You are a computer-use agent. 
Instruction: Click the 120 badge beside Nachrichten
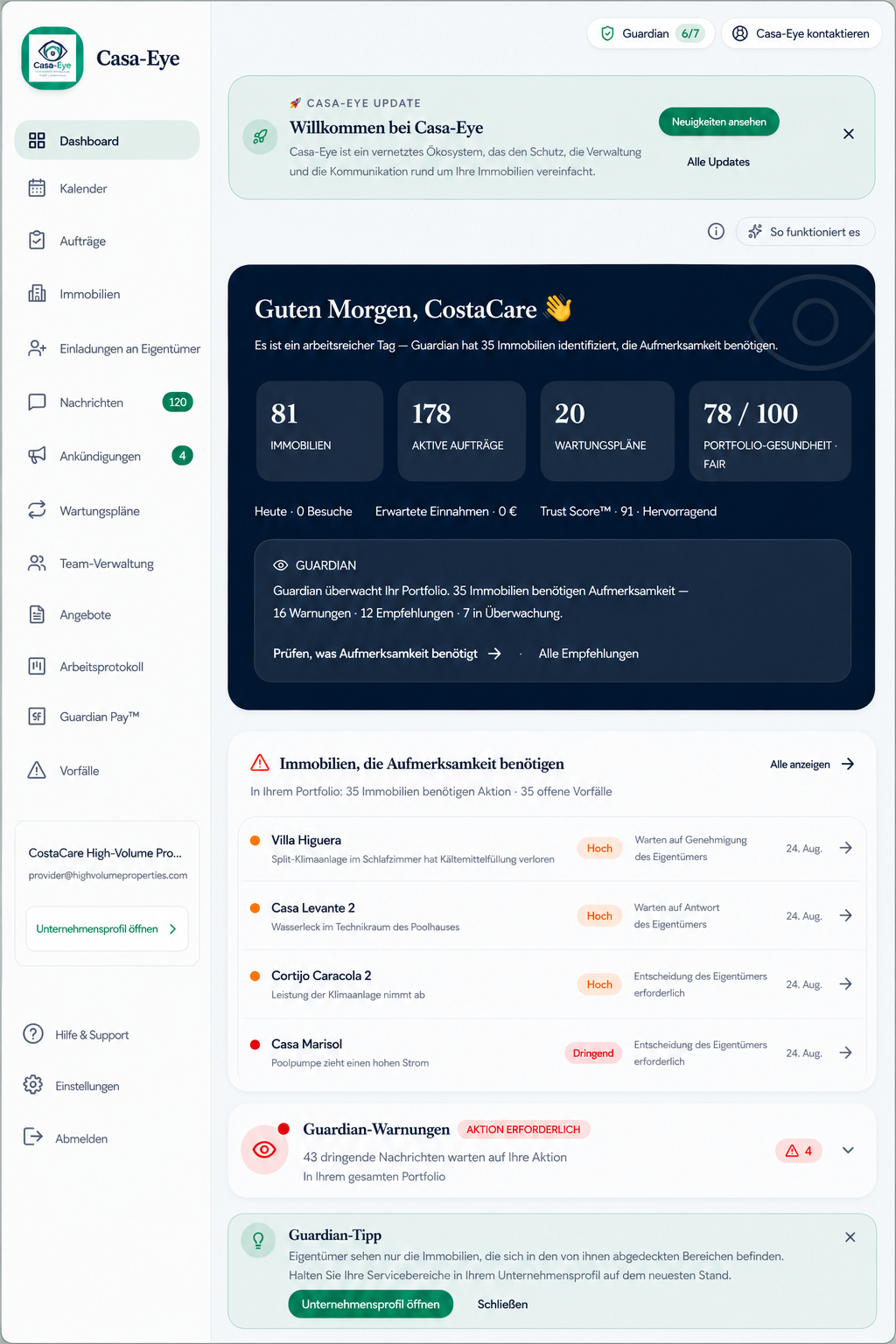[178, 402]
